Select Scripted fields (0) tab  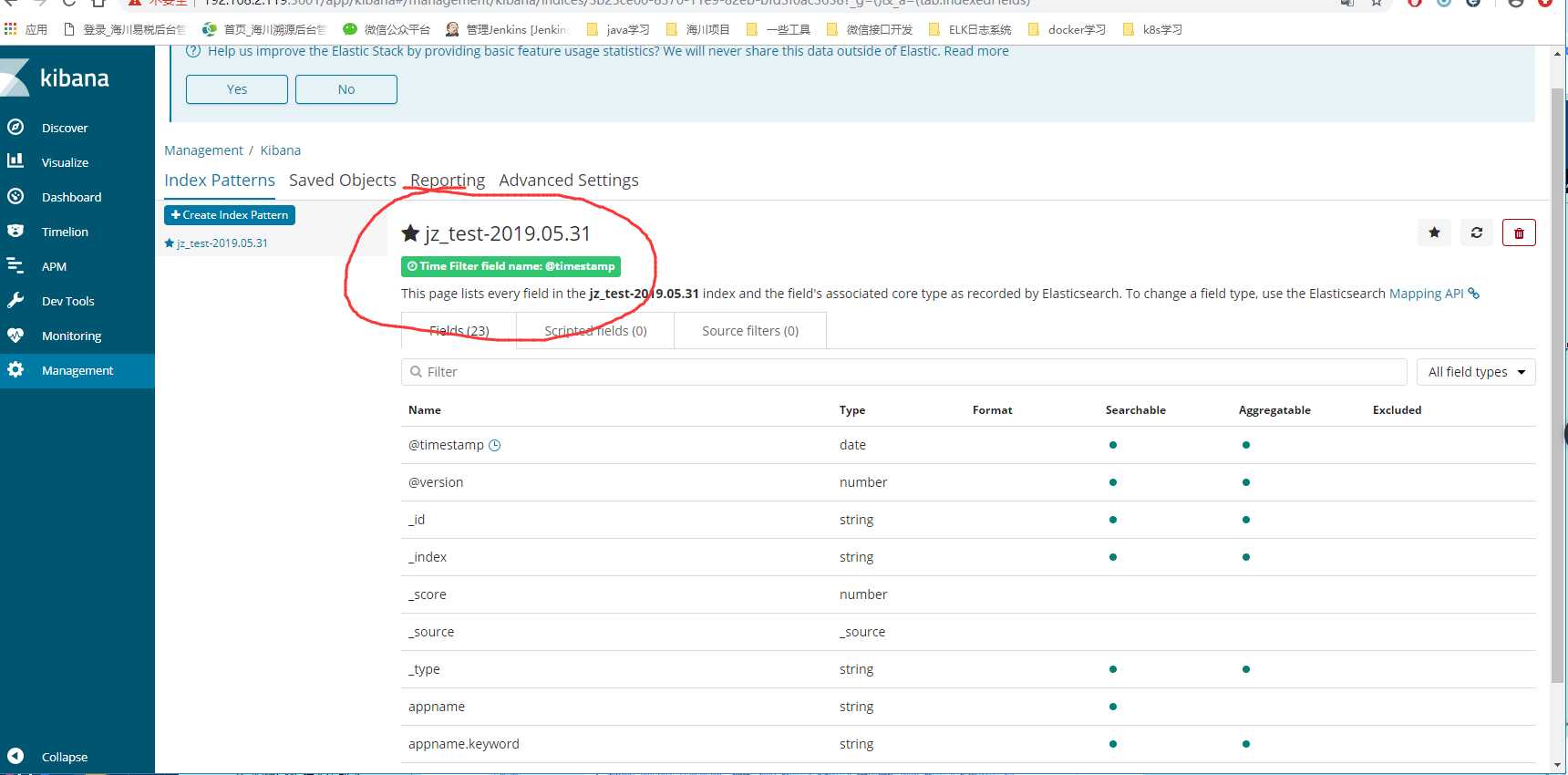[595, 331]
